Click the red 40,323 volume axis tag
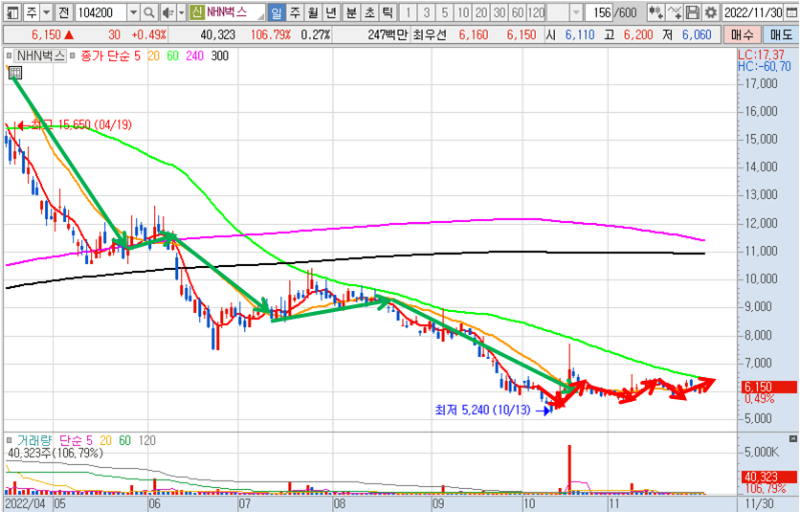The width and height of the screenshot is (800, 512). (769, 477)
